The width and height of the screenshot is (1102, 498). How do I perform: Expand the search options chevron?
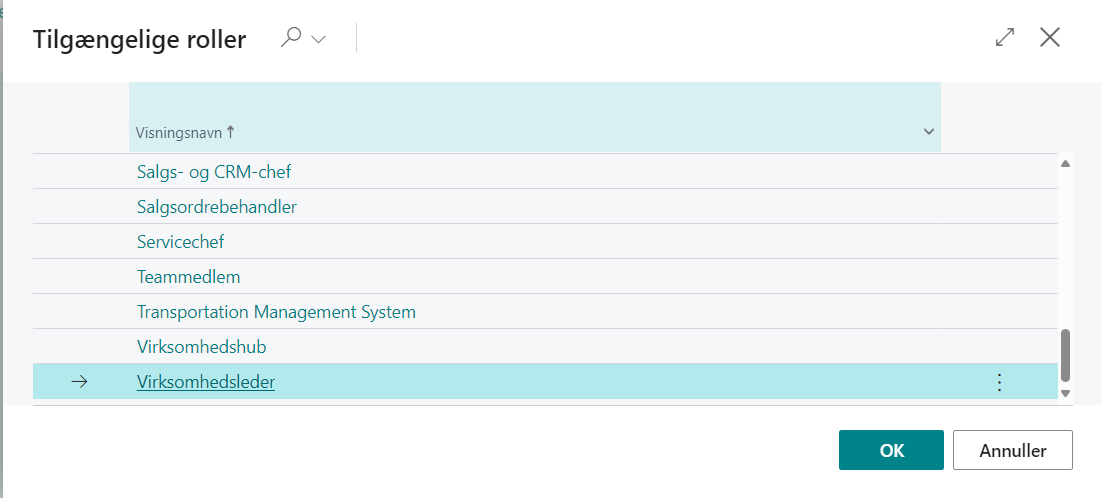pos(319,39)
